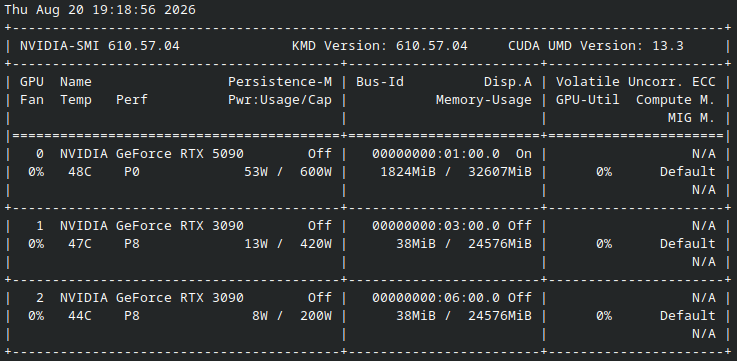Click the 32607MiB total memory value
737x361 pixels.
[500, 172]
